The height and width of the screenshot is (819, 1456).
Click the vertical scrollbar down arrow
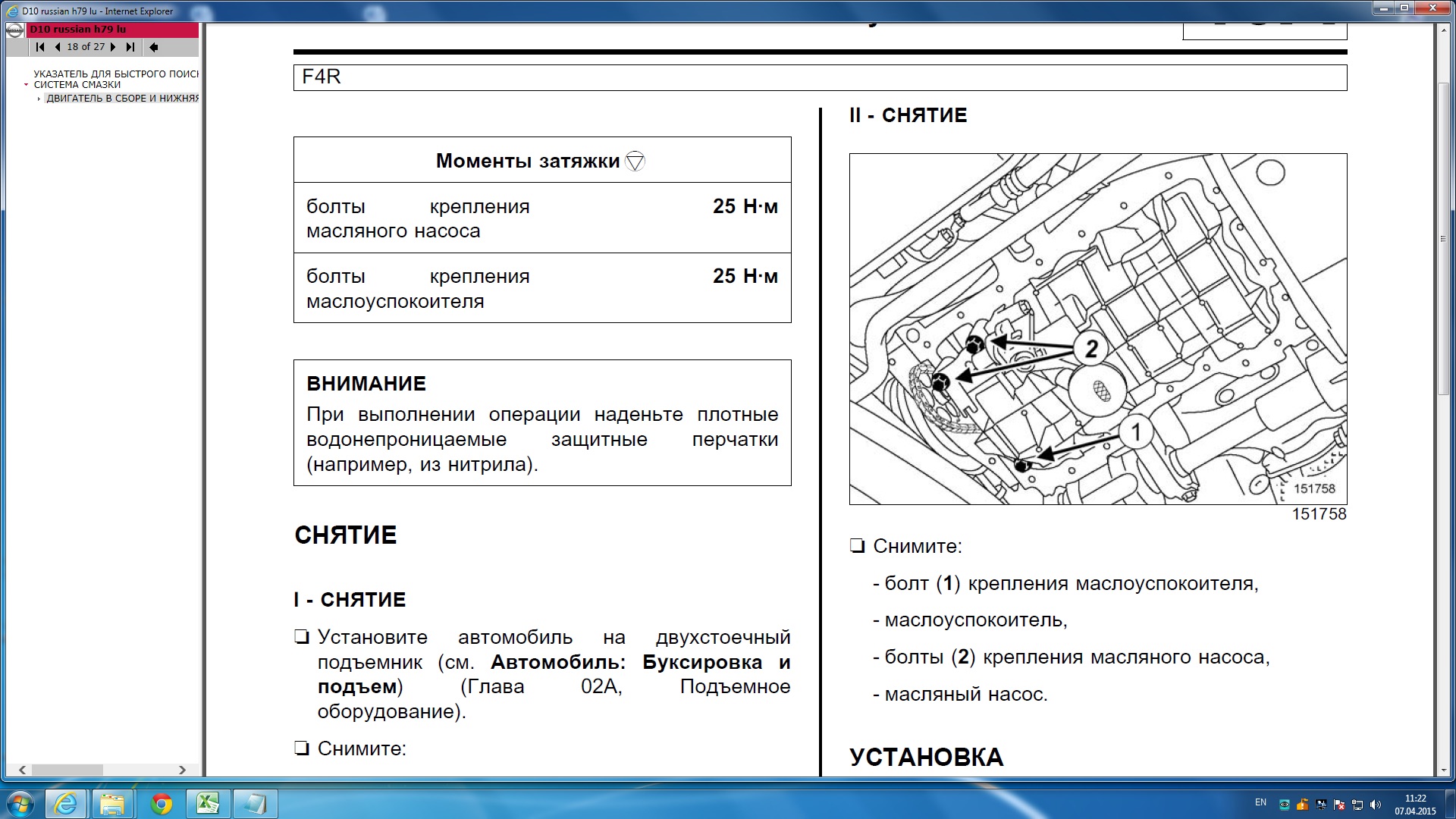point(1443,770)
